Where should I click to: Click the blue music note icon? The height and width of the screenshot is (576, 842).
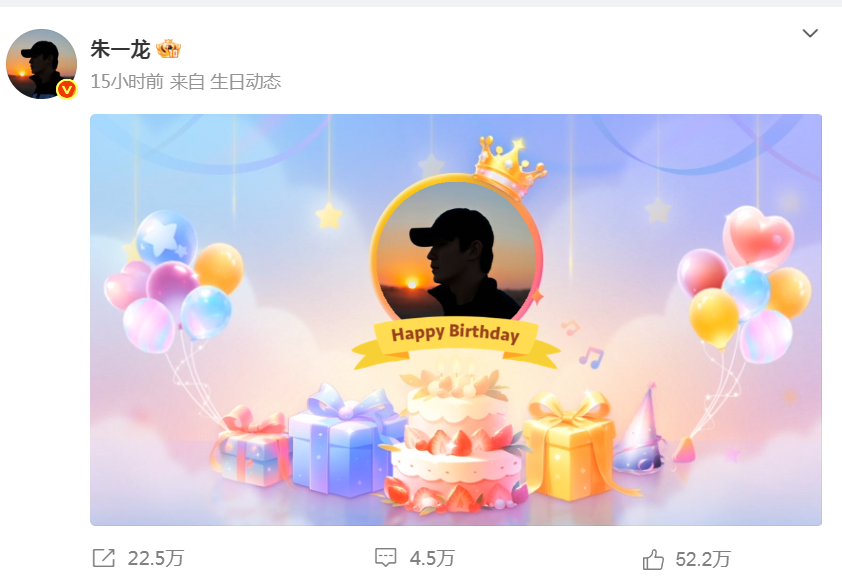tap(591, 358)
